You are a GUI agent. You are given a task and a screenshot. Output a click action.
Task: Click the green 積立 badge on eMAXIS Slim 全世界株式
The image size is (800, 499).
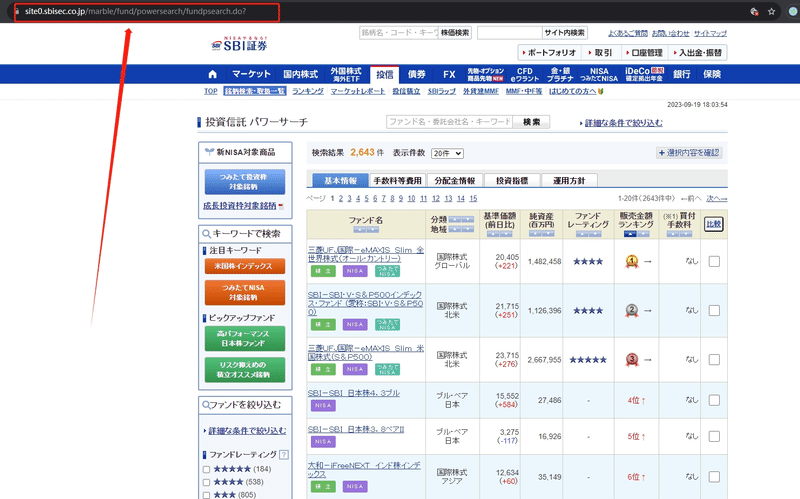(323, 271)
